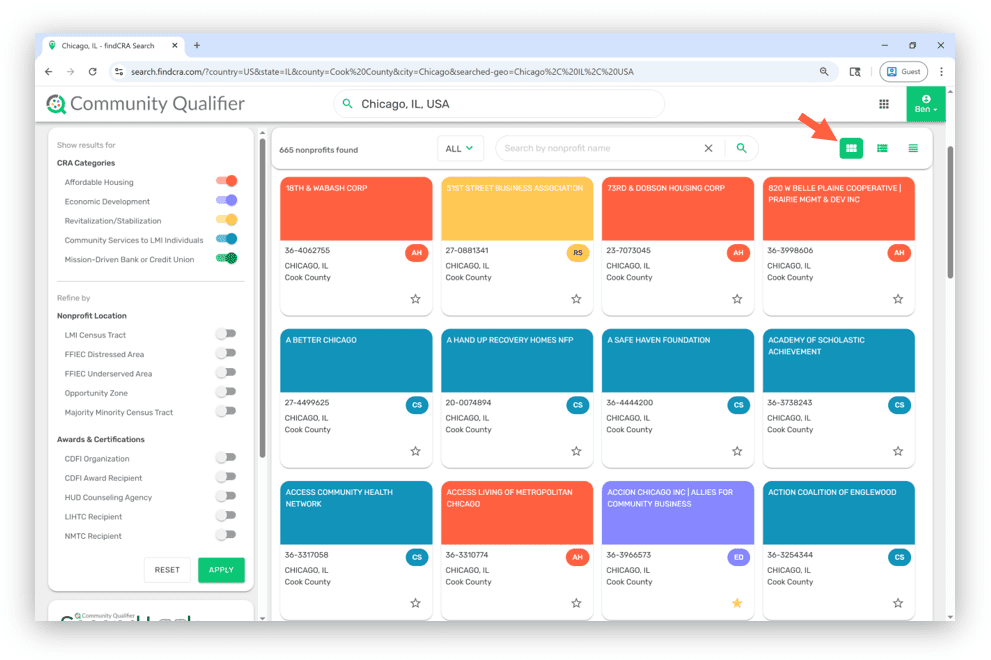The height and width of the screenshot is (660, 991).
Task: Enable FFIEC Distressed Area filter
Action: (x=226, y=353)
